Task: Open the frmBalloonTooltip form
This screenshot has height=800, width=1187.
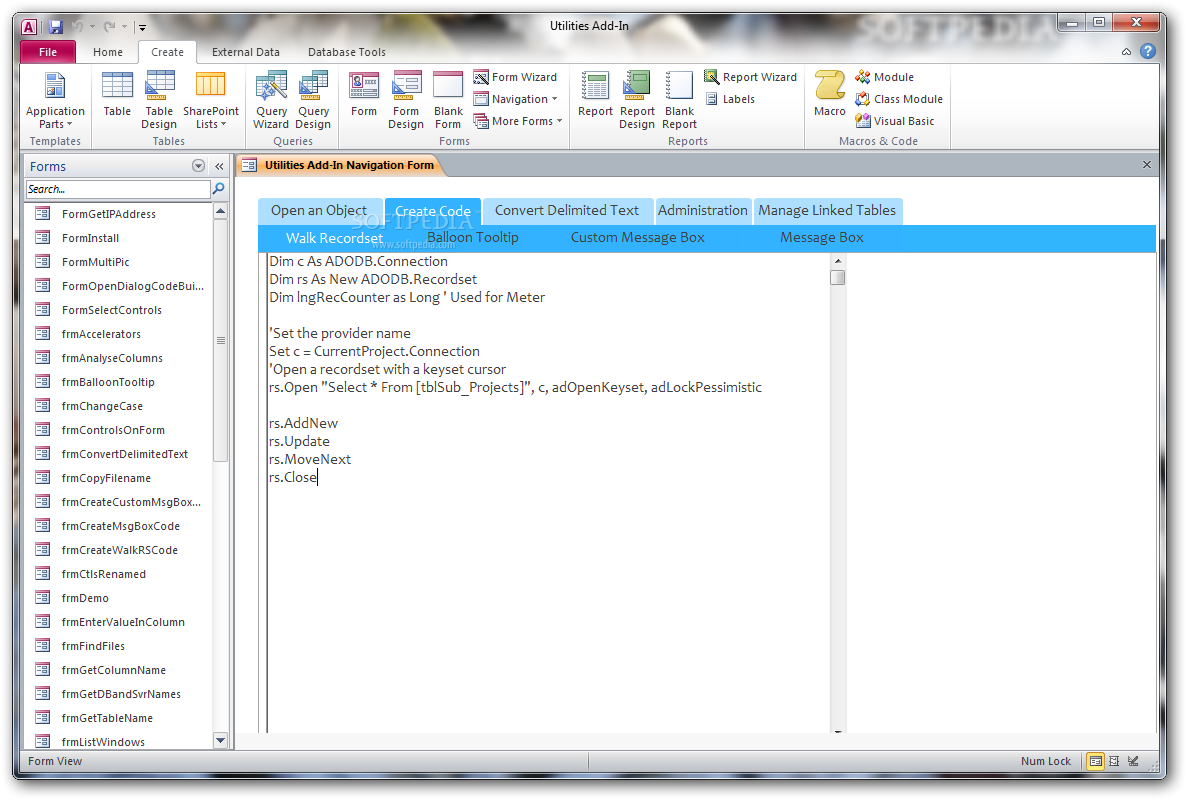Action: click(107, 382)
